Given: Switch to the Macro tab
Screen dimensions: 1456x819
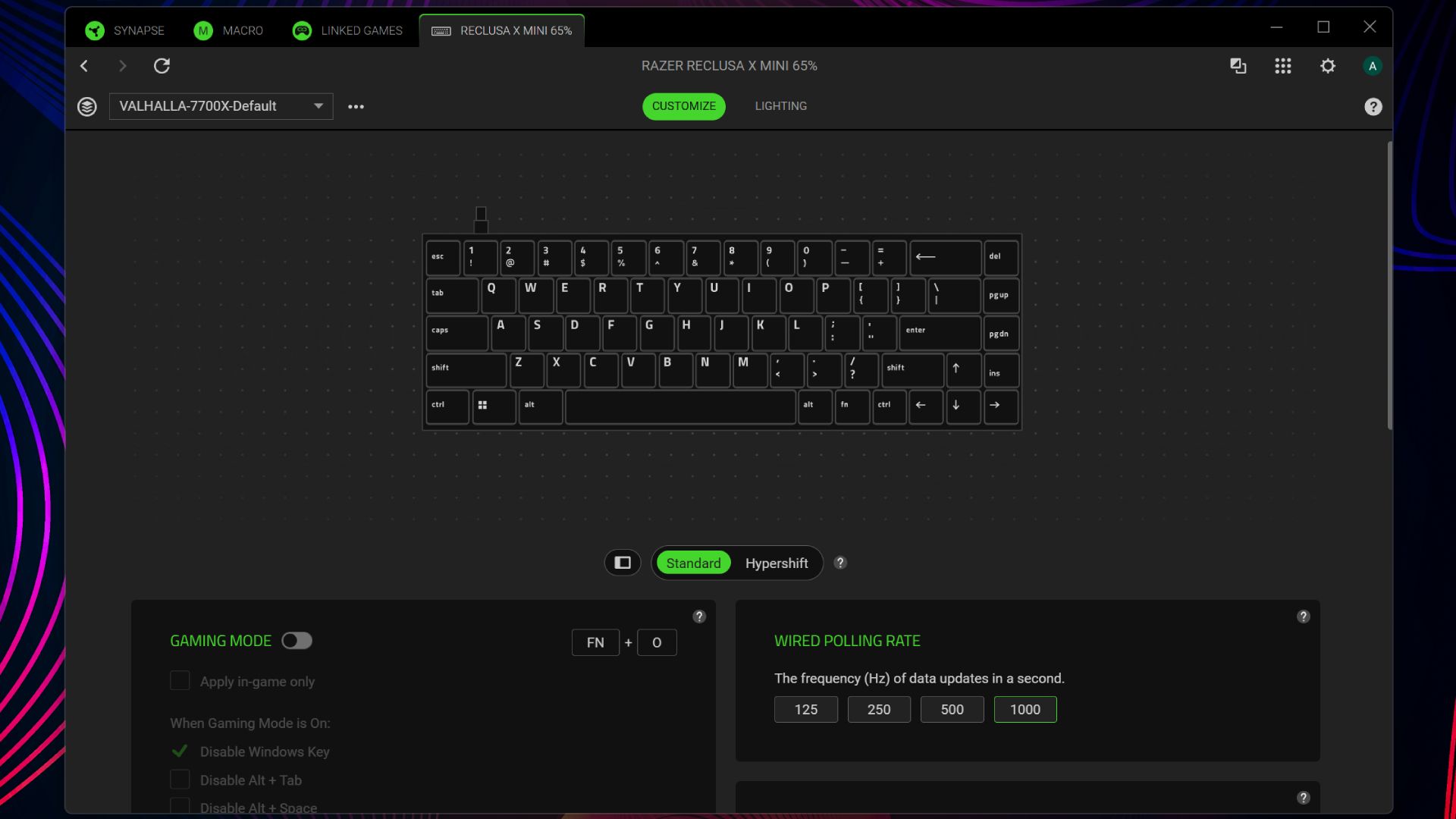Looking at the screenshot, I should pyautogui.click(x=228, y=30).
